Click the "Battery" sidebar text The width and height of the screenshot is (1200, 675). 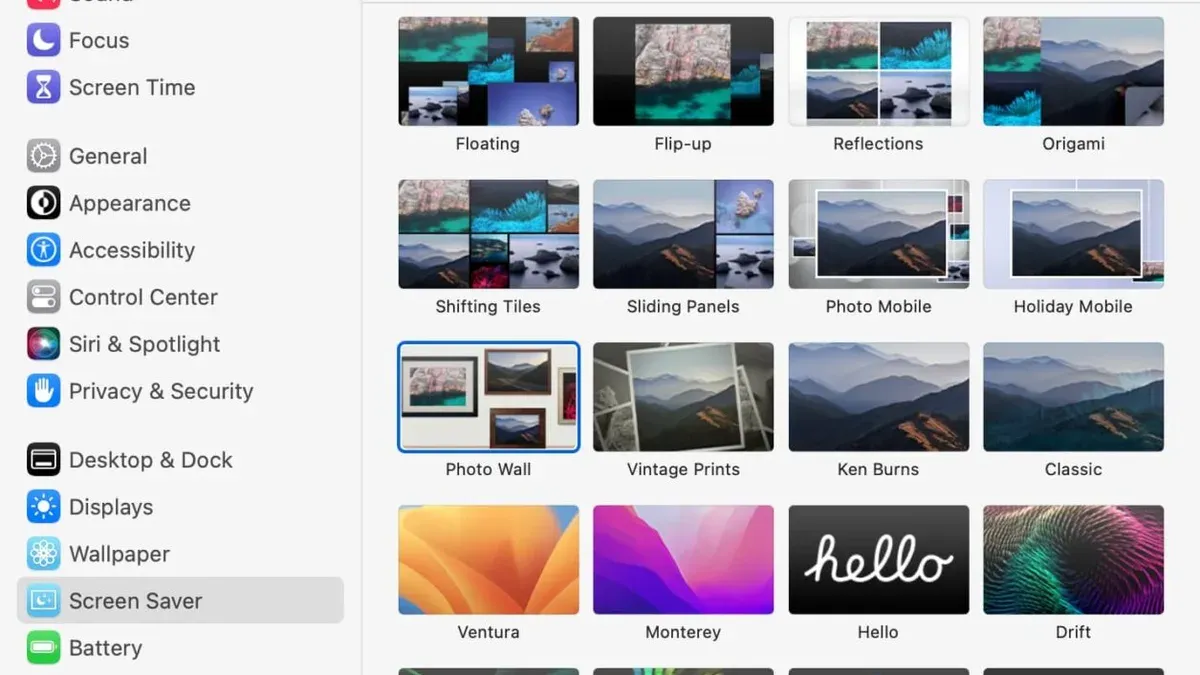click(x=105, y=649)
